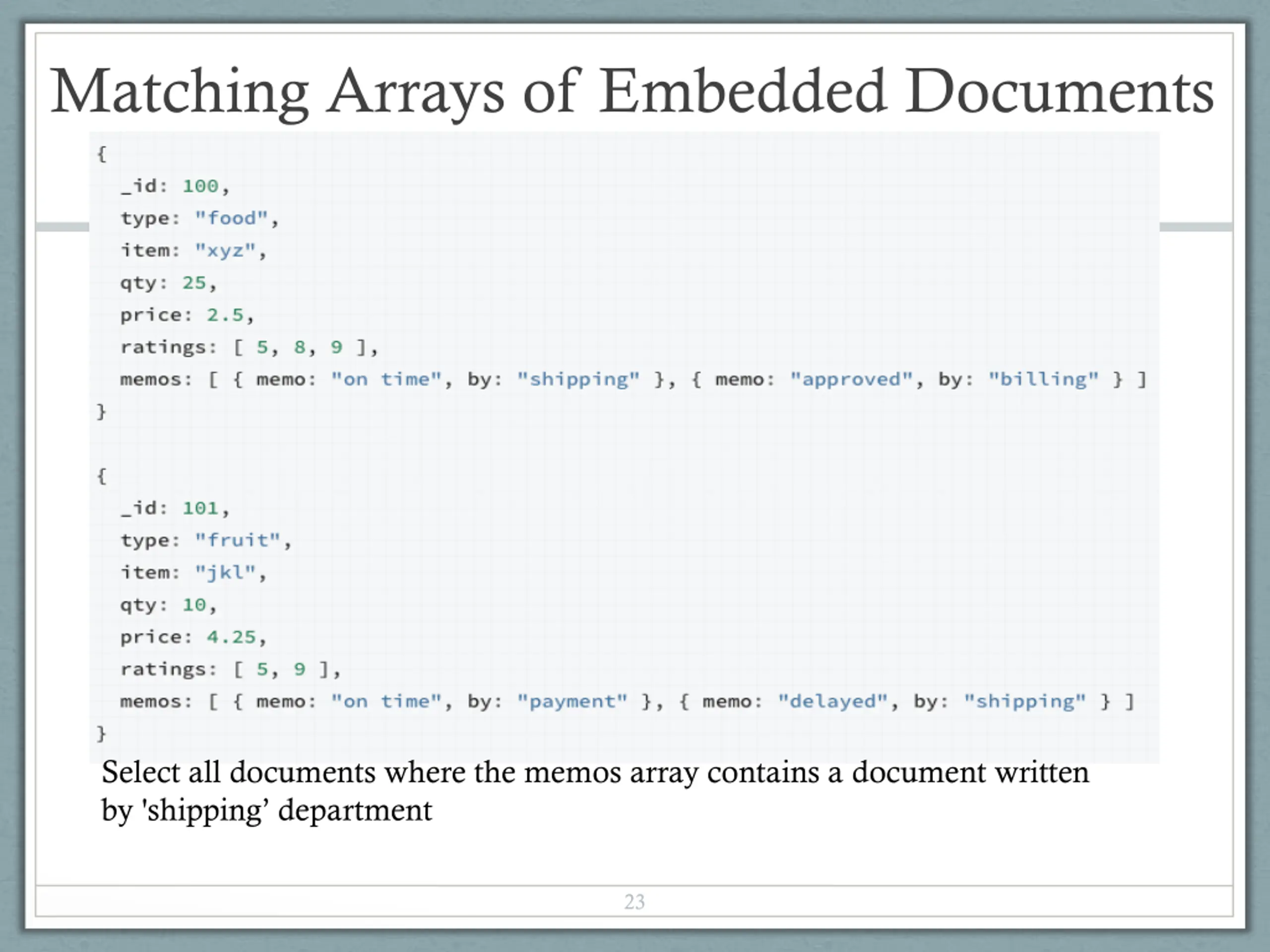
Task: Click the line "ratings: [ 5, 8, 9 ],"
Action: coord(249,348)
